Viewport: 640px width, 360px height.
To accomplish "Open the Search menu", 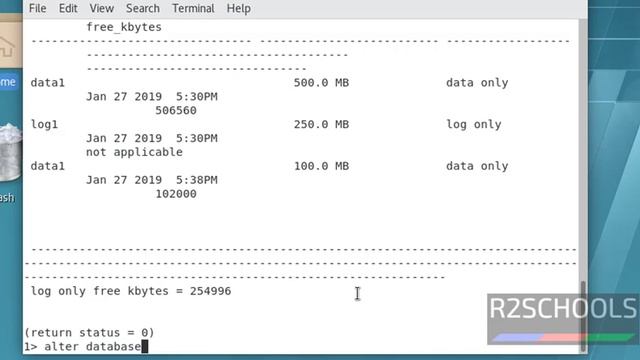I will pyautogui.click(x=142, y=8).
